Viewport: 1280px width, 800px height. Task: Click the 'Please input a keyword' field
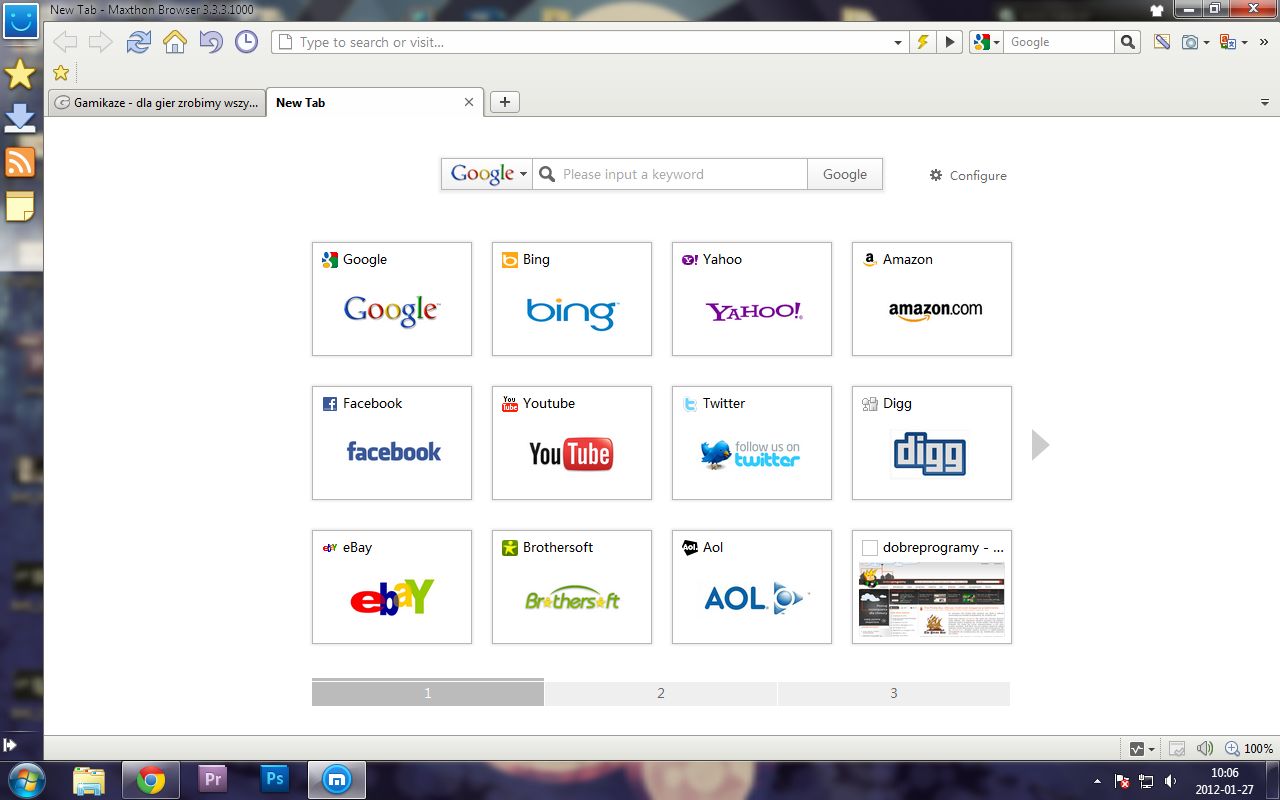tap(670, 174)
